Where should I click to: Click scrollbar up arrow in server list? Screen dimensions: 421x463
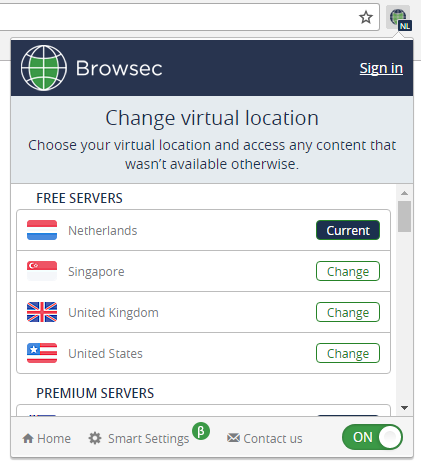pyautogui.click(x=405, y=193)
